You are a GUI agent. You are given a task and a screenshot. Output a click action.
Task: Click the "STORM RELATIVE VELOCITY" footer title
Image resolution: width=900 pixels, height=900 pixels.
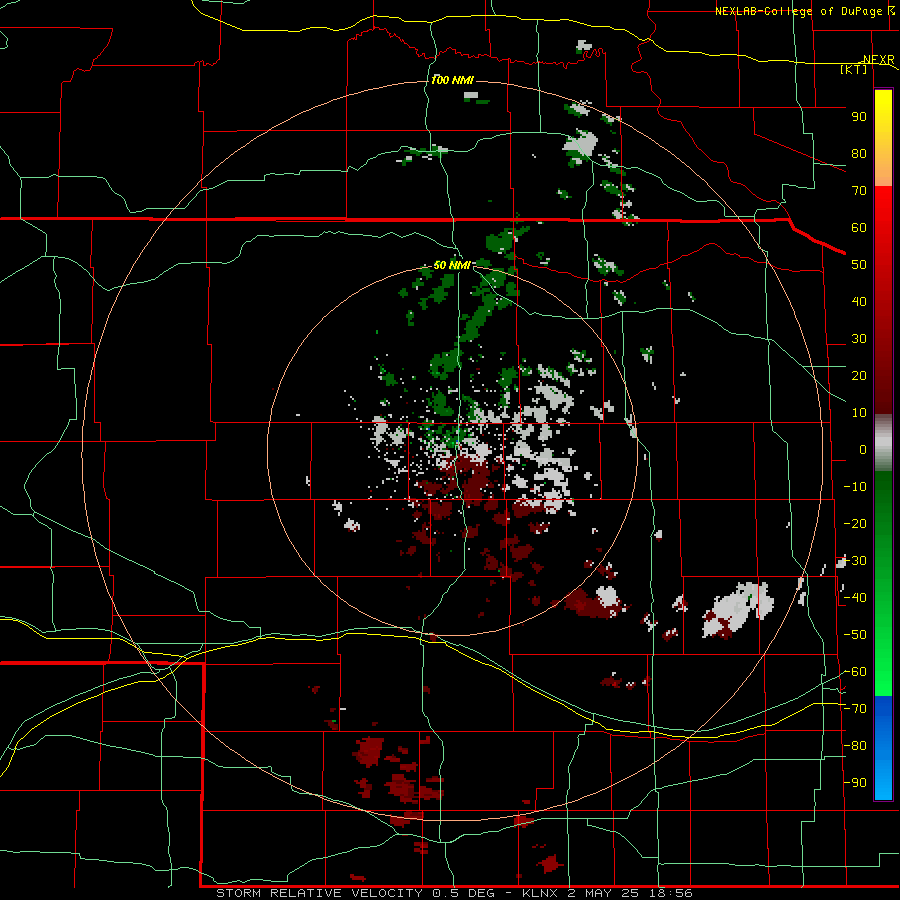[x=319, y=893]
